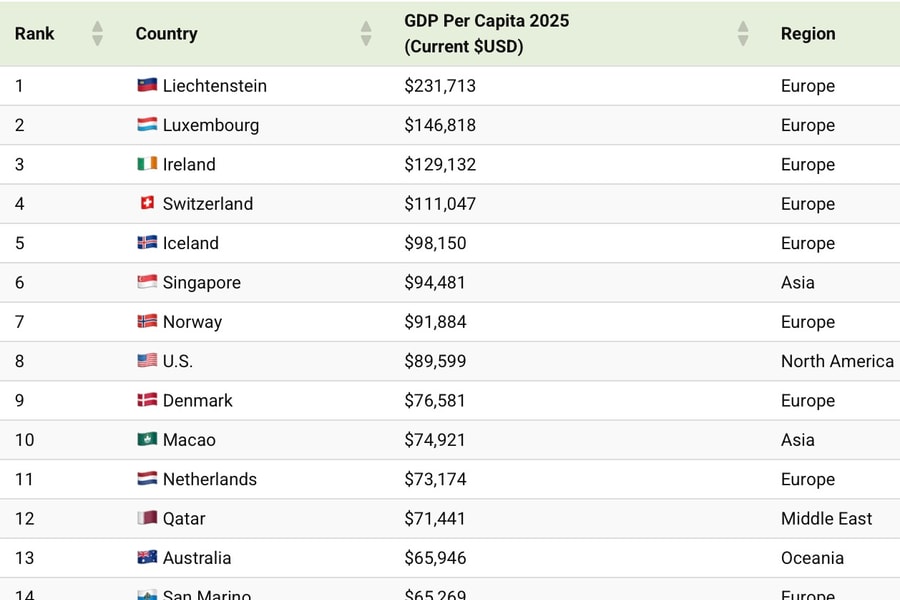Click the Ireland flag icon
The width and height of the screenshot is (900, 600).
[147, 164]
